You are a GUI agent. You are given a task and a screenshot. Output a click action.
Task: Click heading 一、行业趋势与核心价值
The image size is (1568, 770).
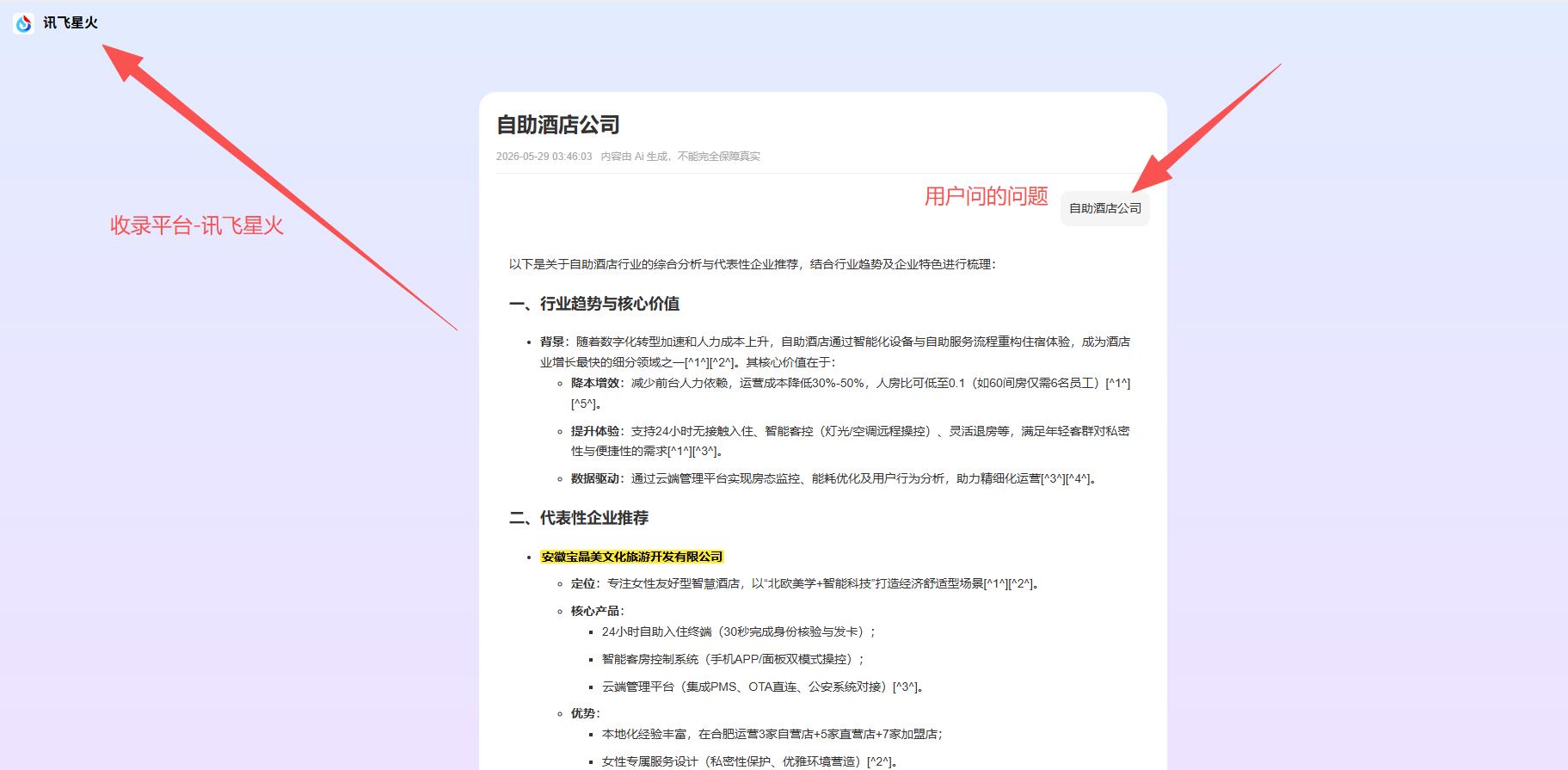coord(594,304)
